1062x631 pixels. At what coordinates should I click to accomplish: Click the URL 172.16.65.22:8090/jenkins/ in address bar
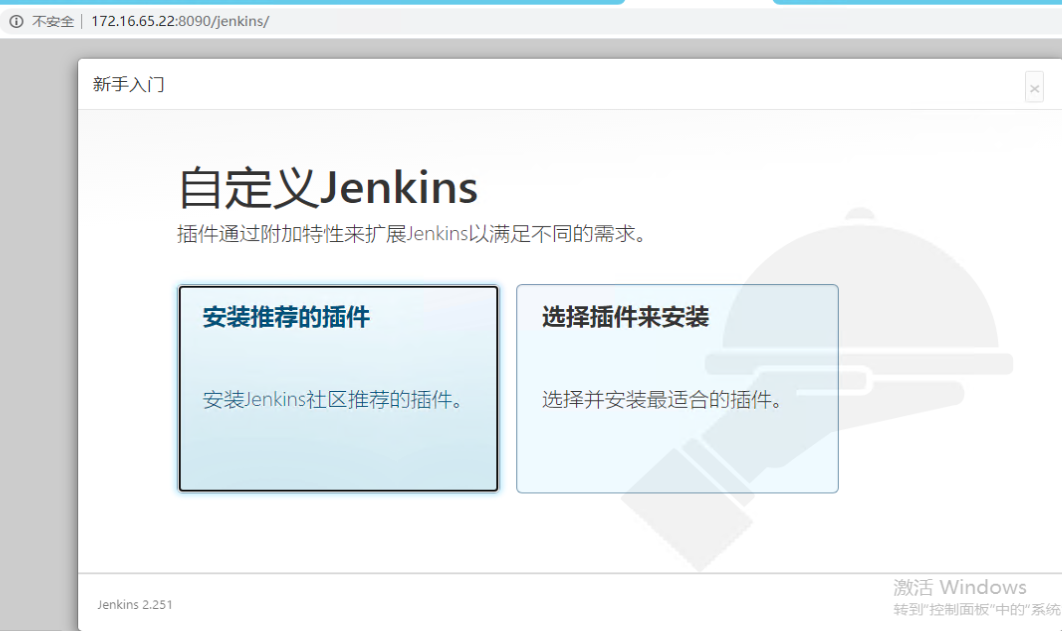click(x=180, y=21)
